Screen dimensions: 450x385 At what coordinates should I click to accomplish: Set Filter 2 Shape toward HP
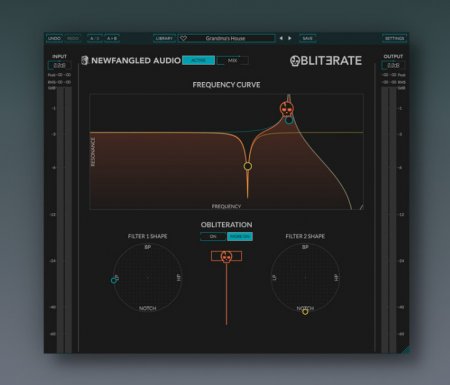click(x=336, y=277)
